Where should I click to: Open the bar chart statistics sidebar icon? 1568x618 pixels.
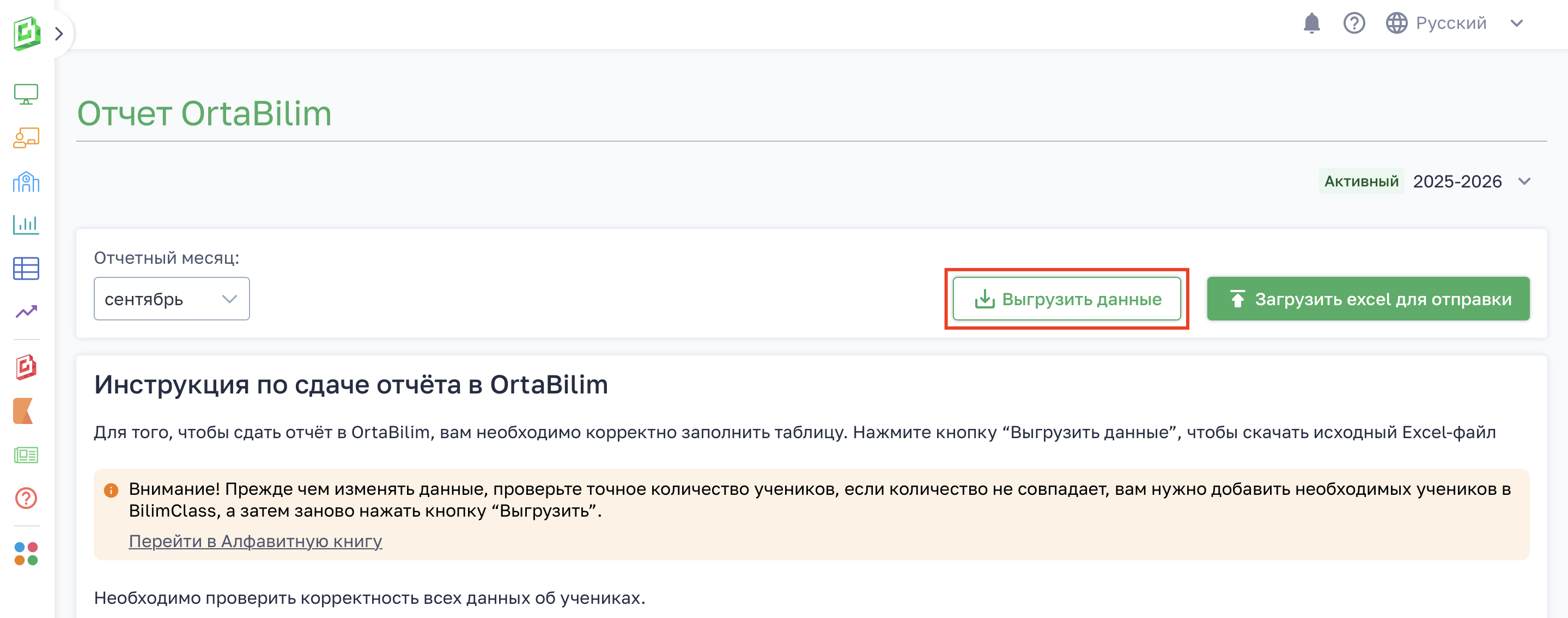pyautogui.click(x=26, y=225)
